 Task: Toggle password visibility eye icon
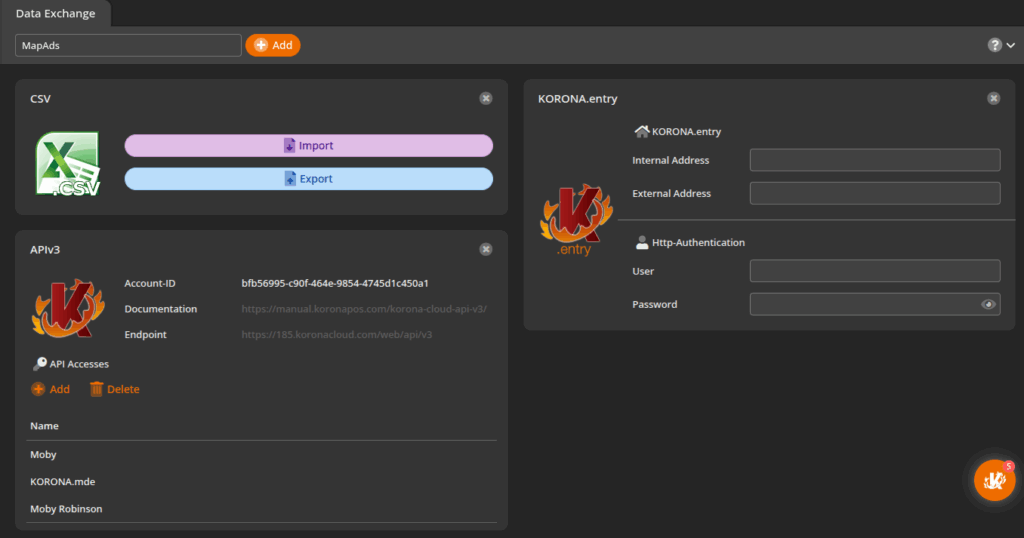coord(988,304)
